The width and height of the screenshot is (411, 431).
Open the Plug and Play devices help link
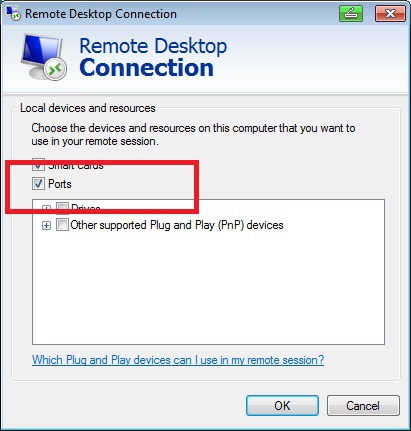(178, 360)
